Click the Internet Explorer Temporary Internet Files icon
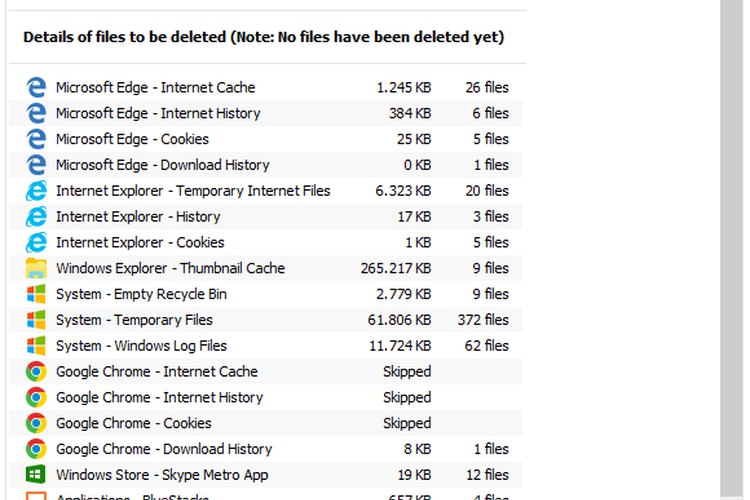750x500 pixels. (x=36, y=191)
